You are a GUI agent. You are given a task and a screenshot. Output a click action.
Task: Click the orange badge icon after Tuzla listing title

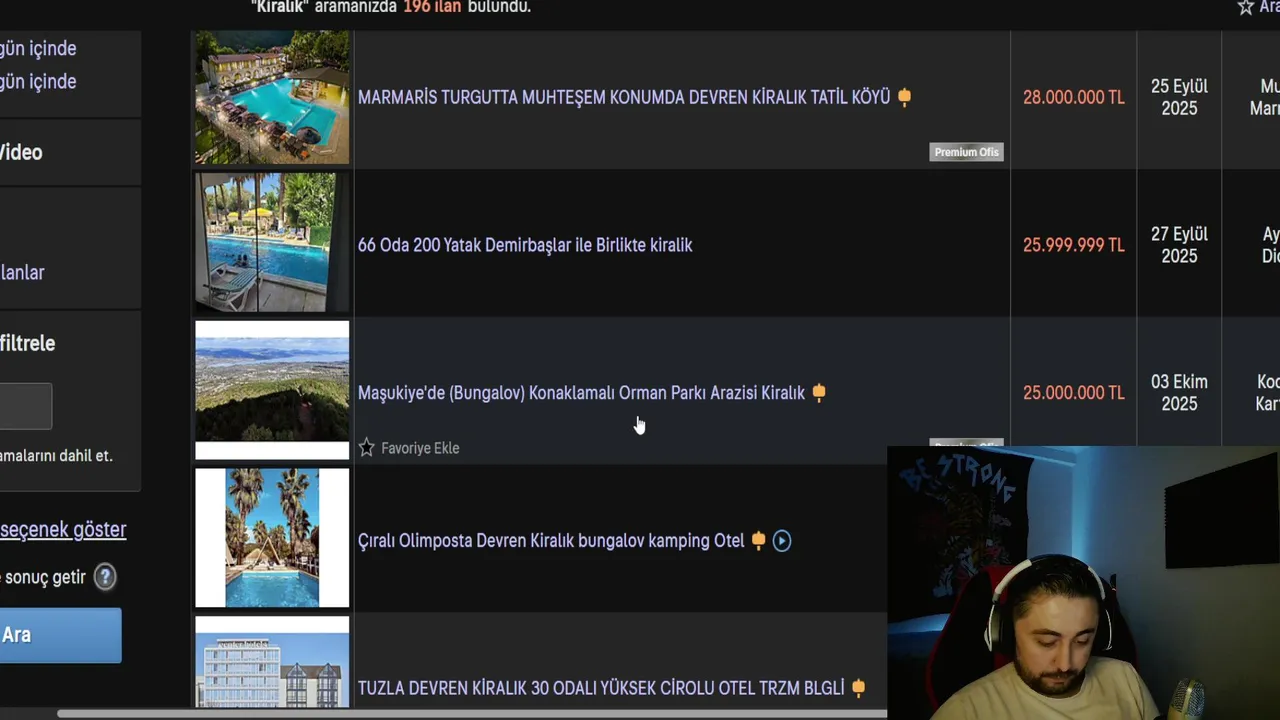[x=858, y=688]
